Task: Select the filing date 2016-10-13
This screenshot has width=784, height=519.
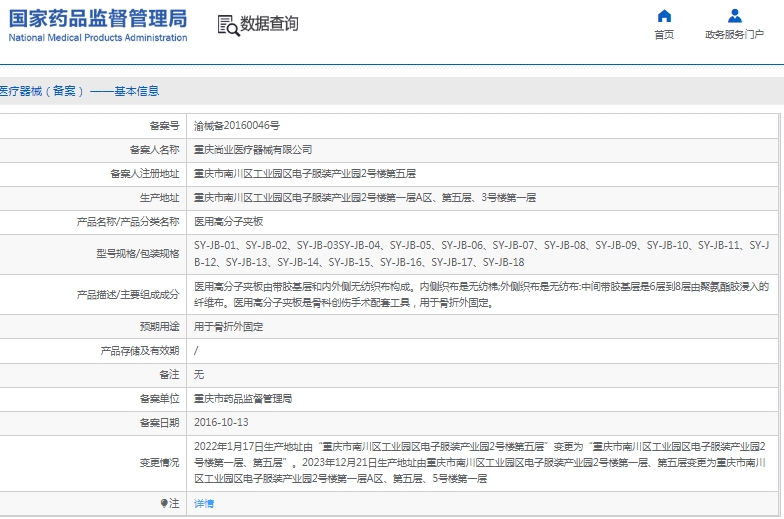Action: [221, 422]
